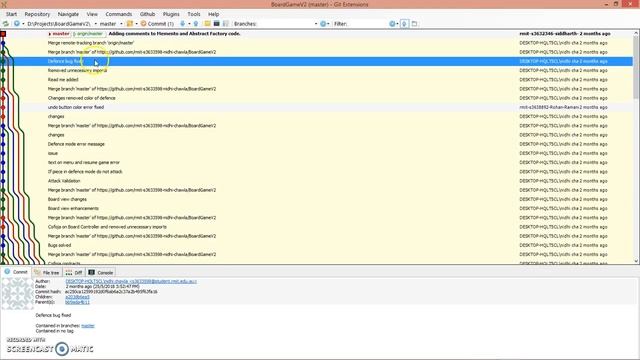Image resolution: width=640 pixels, height=360 pixels.
Task: Click the red master branch label
Action: point(60,33)
